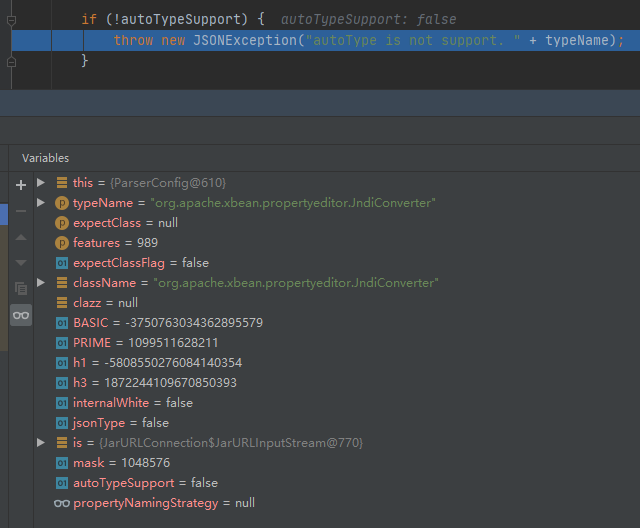Expand the className variable node
This screenshot has height=528, width=640.
(x=41, y=283)
